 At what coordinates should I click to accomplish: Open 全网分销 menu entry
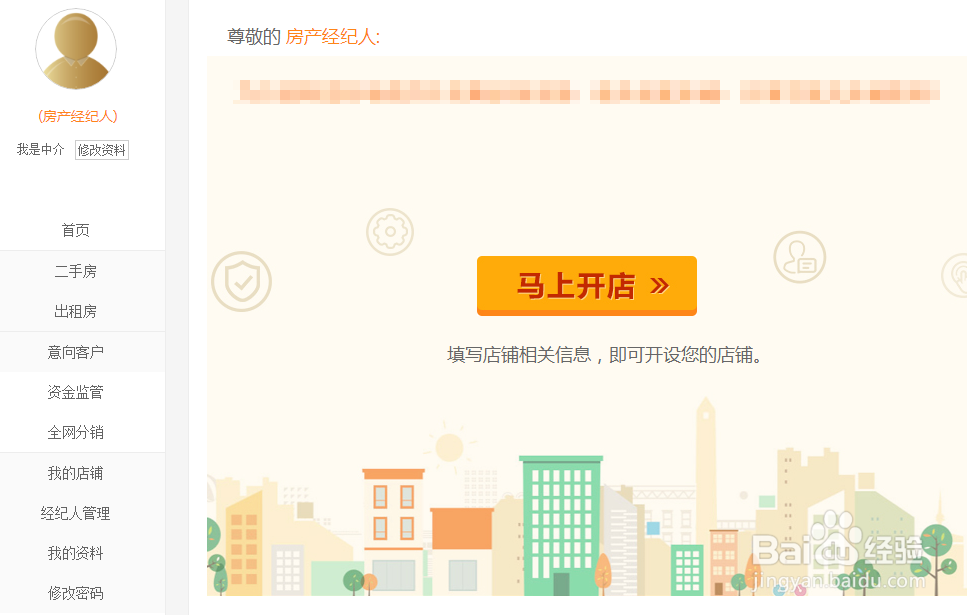point(76,432)
